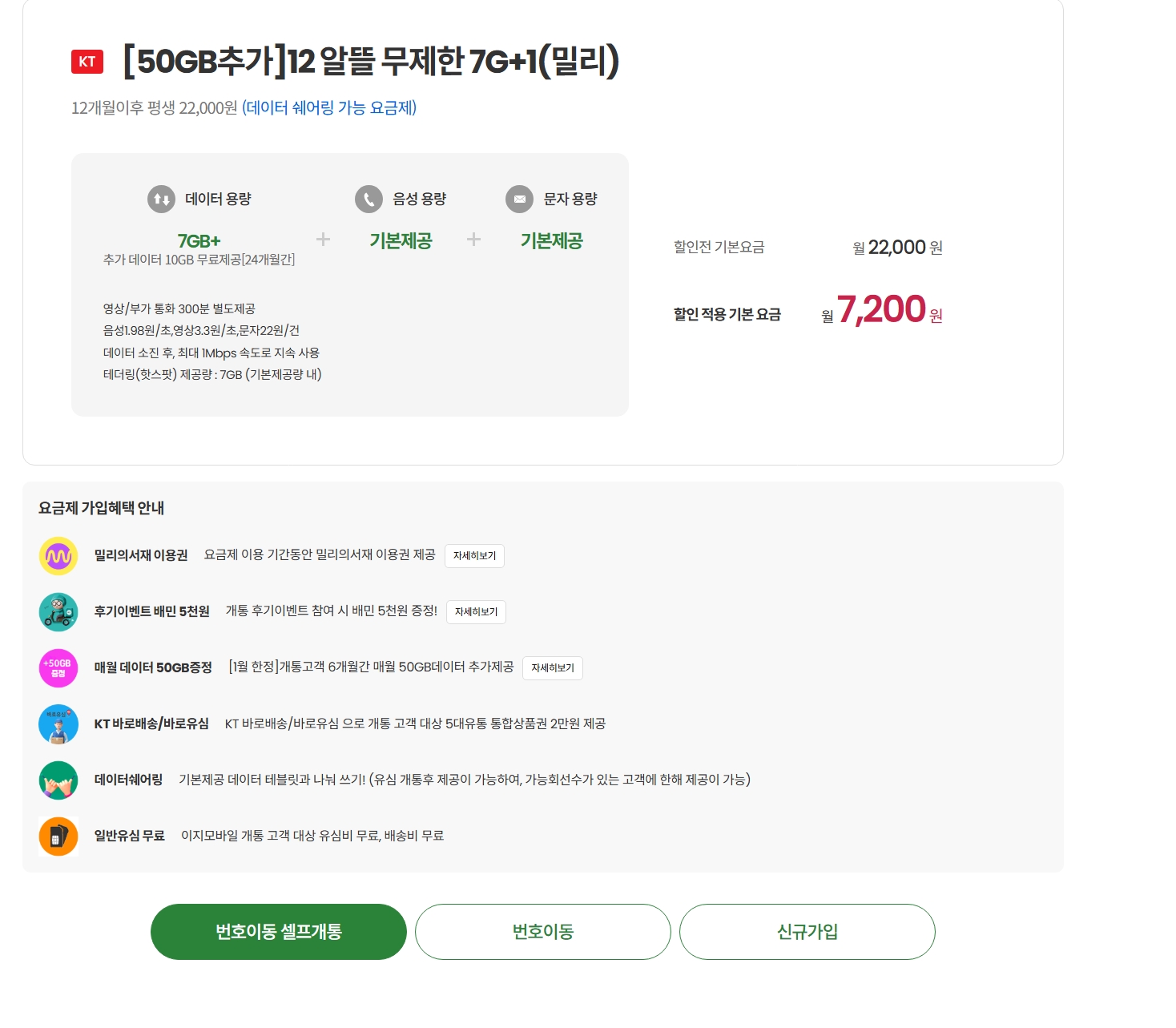Image resolution: width=1176 pixels, height=1028 pixels.
Task: Click the data volume arrows icon
Action: pyautogui.click(x=161, y=199)
